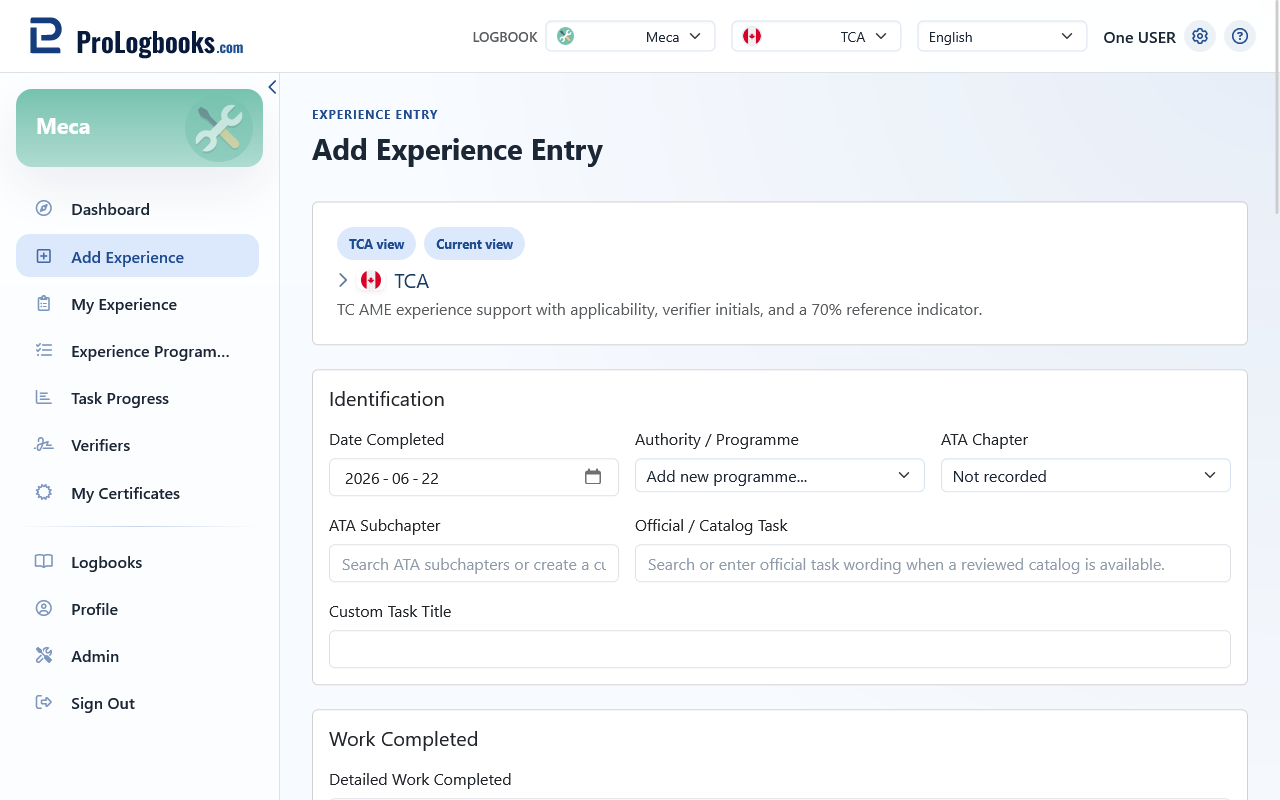Screen dimensions: 1280x800
Task: Click the Task Progress chart icon
Action: click(44, 398)
